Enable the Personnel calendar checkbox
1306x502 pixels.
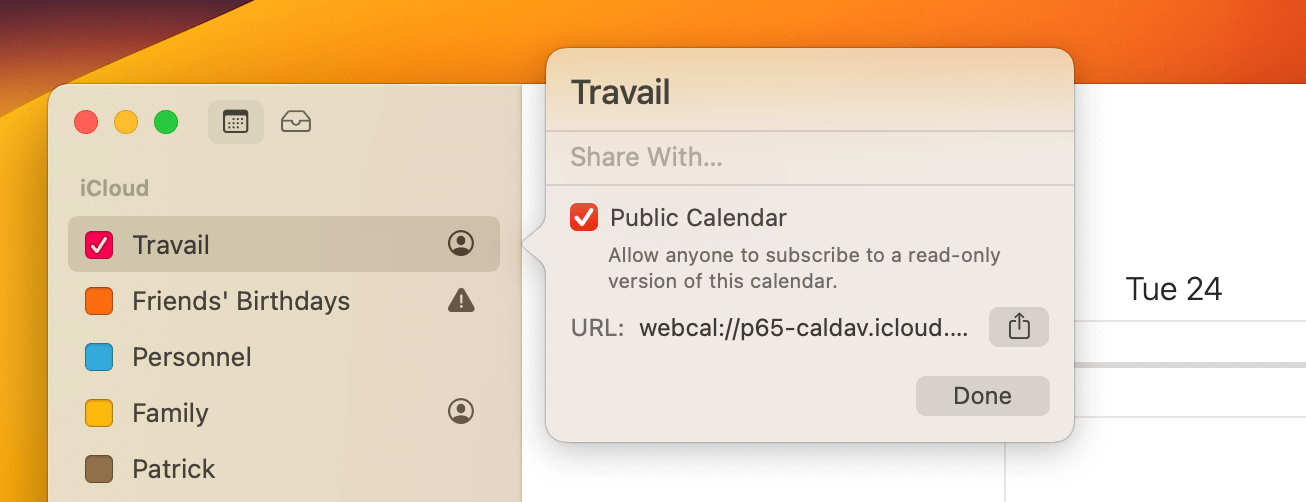(99, 357)
